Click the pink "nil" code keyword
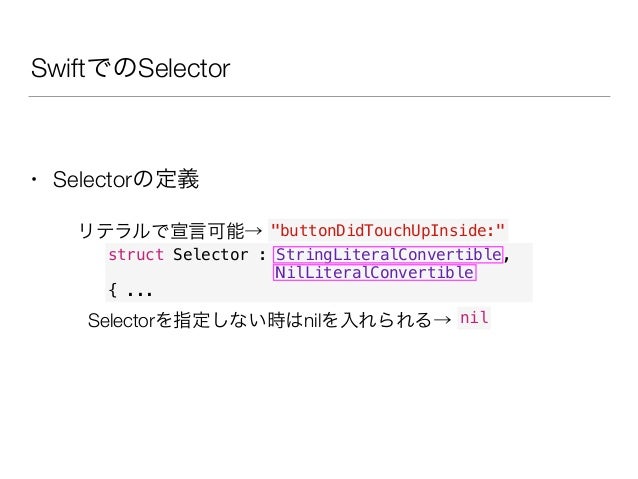Viewport: 638px width, 479px height. tap(474, 317)
